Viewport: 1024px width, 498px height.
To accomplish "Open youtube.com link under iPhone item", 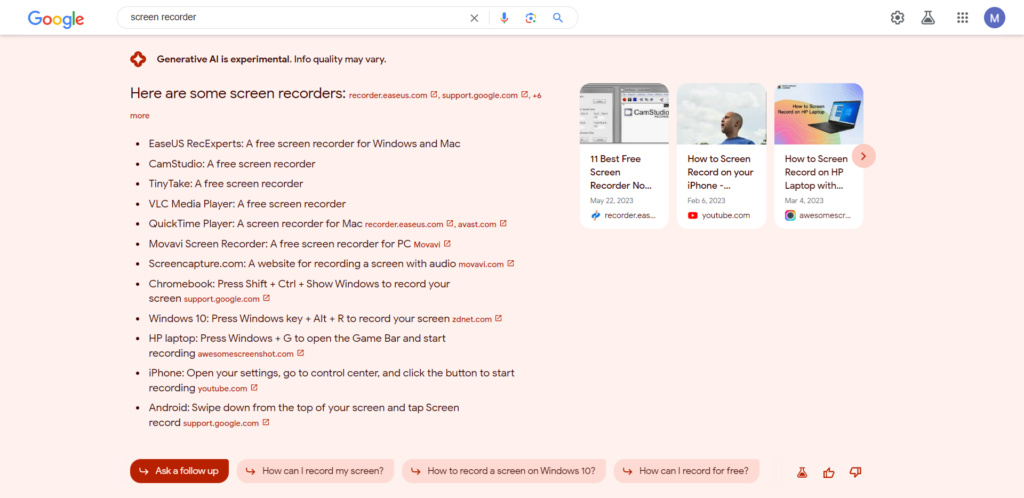I will click(227, 388).
